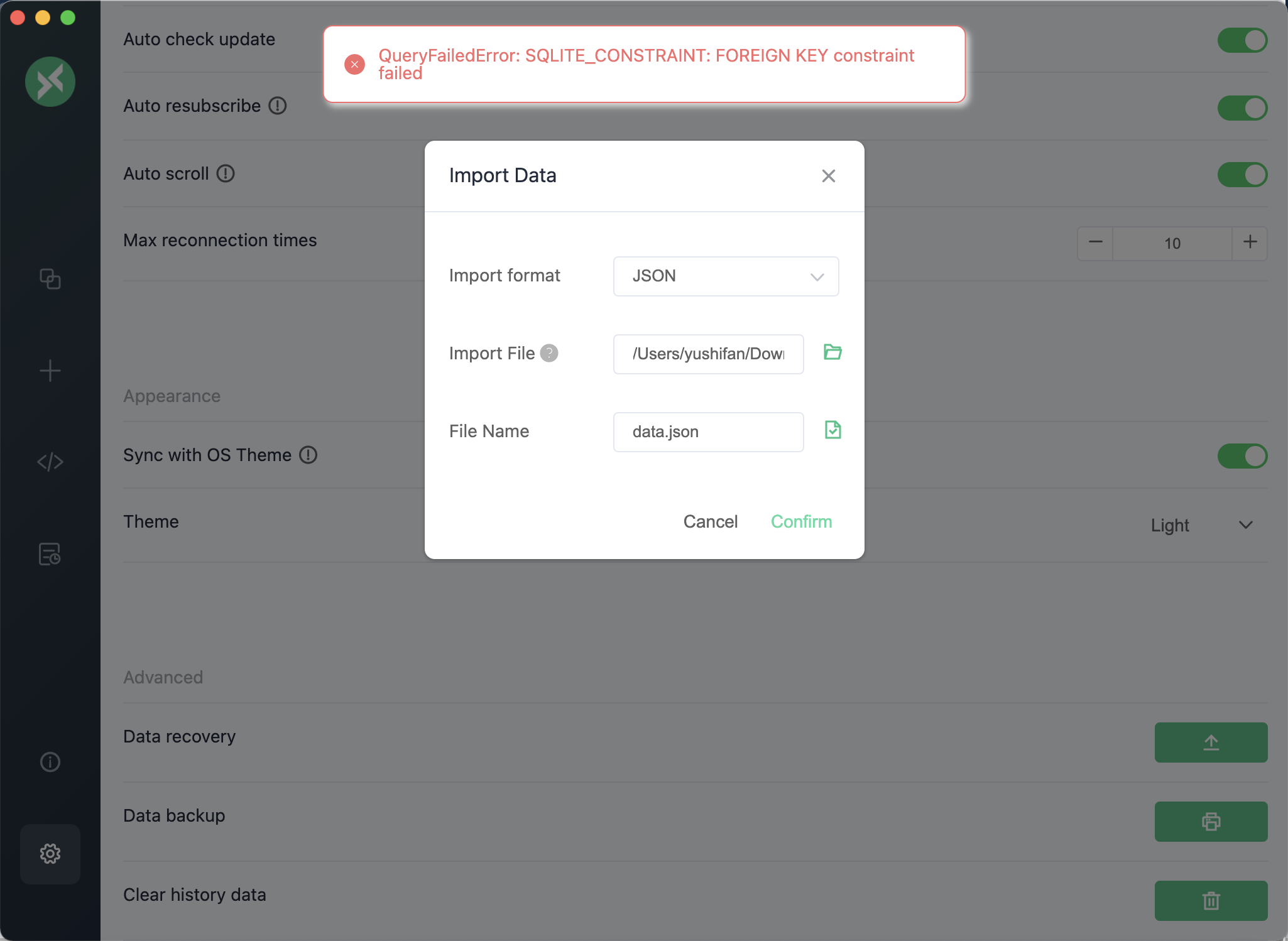1288x941 pixels.
Task: Click the green file-check icon beside File Name
Action: [x=832, y=430]
